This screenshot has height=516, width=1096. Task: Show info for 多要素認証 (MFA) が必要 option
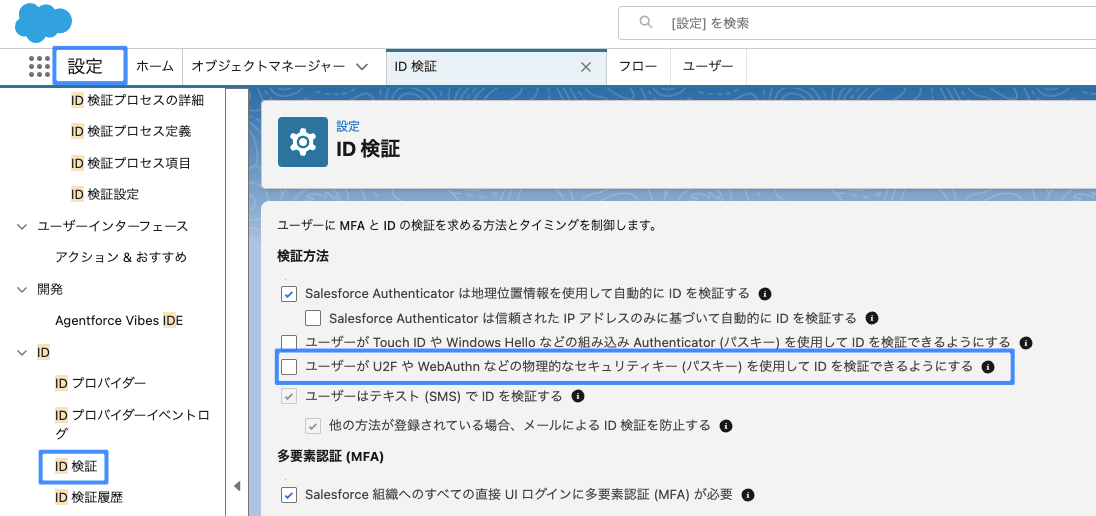pos(748,495)
